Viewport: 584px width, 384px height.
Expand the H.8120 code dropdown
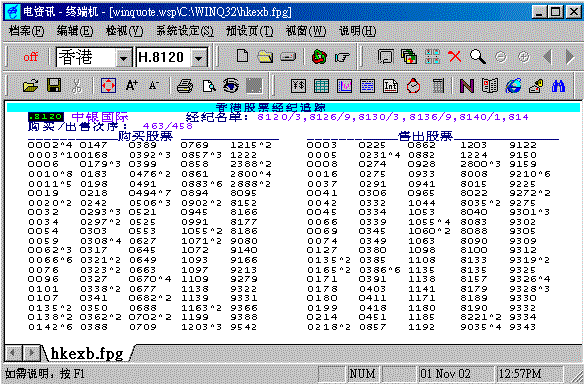[x=199, y=58]
